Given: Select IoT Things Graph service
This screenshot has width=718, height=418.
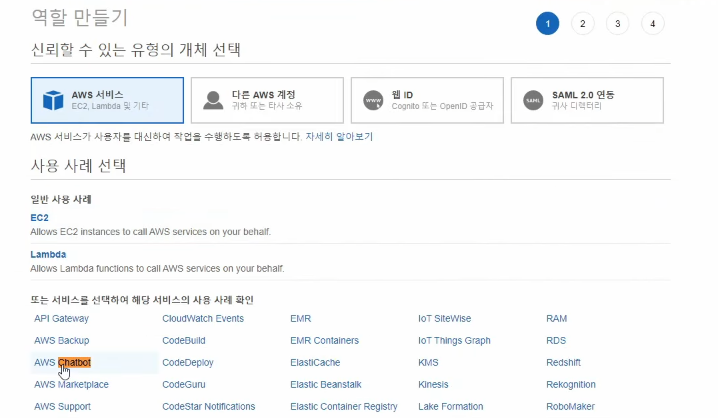Looking at the screenshot, I should [x=454, y=341].
